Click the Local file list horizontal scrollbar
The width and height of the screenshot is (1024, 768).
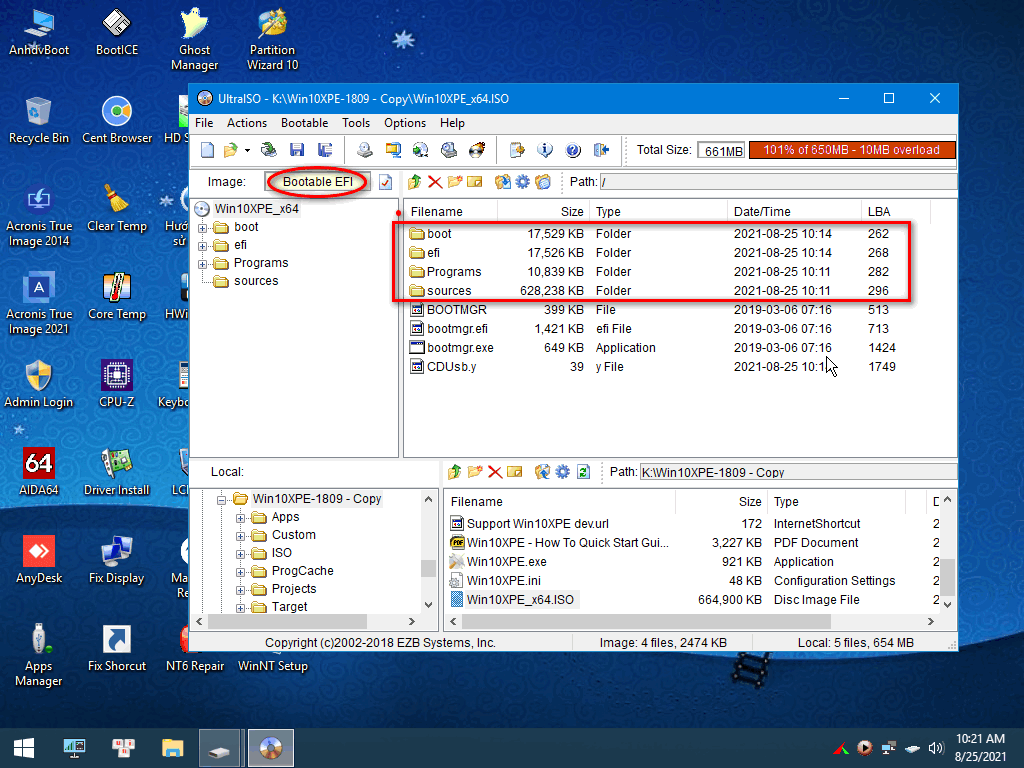[692, 622]
